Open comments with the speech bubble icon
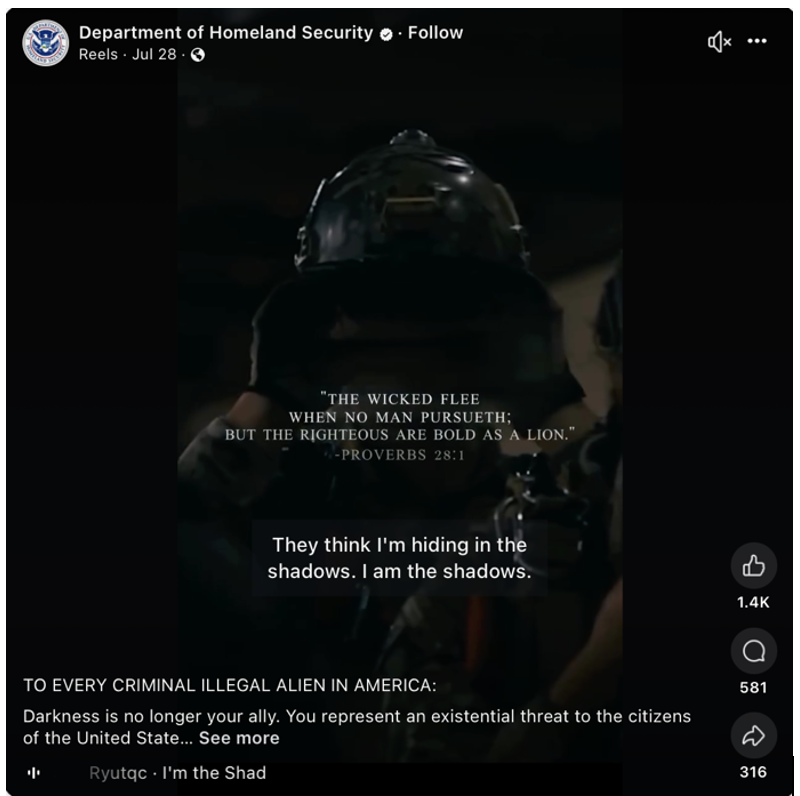Screen dimensions: 800x796 (754, 651)
